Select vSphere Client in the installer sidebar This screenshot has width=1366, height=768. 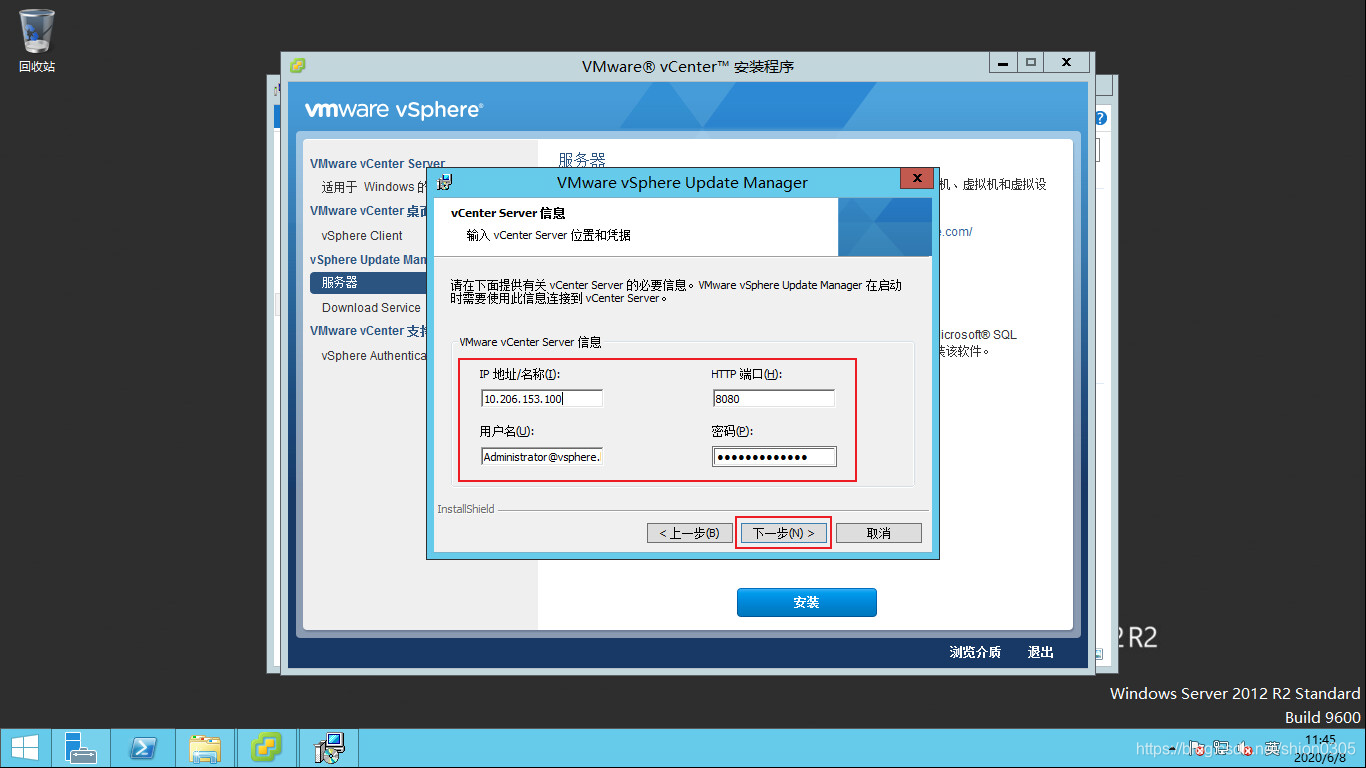click(362, 236)
